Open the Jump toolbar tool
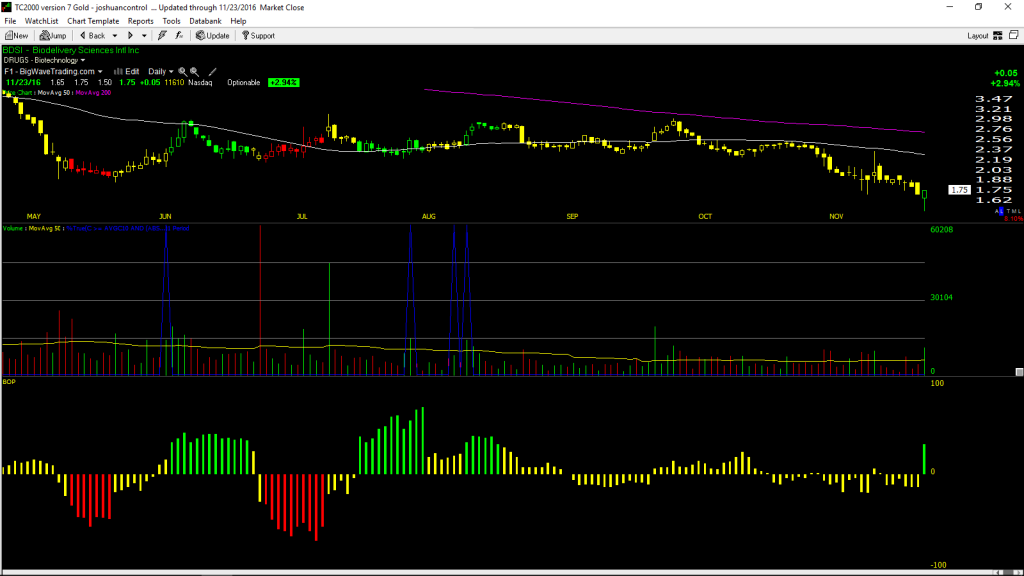 pyautogui.click(x=53, y=36)
